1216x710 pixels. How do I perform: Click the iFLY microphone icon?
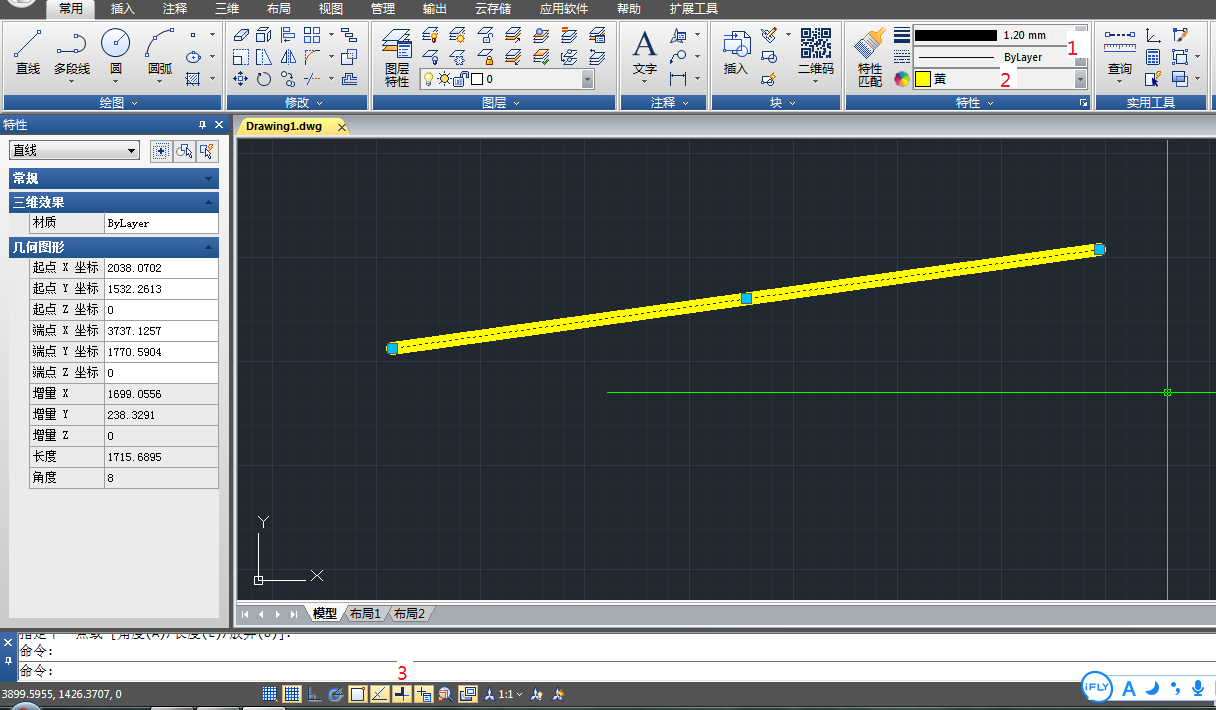[1197, 688]
